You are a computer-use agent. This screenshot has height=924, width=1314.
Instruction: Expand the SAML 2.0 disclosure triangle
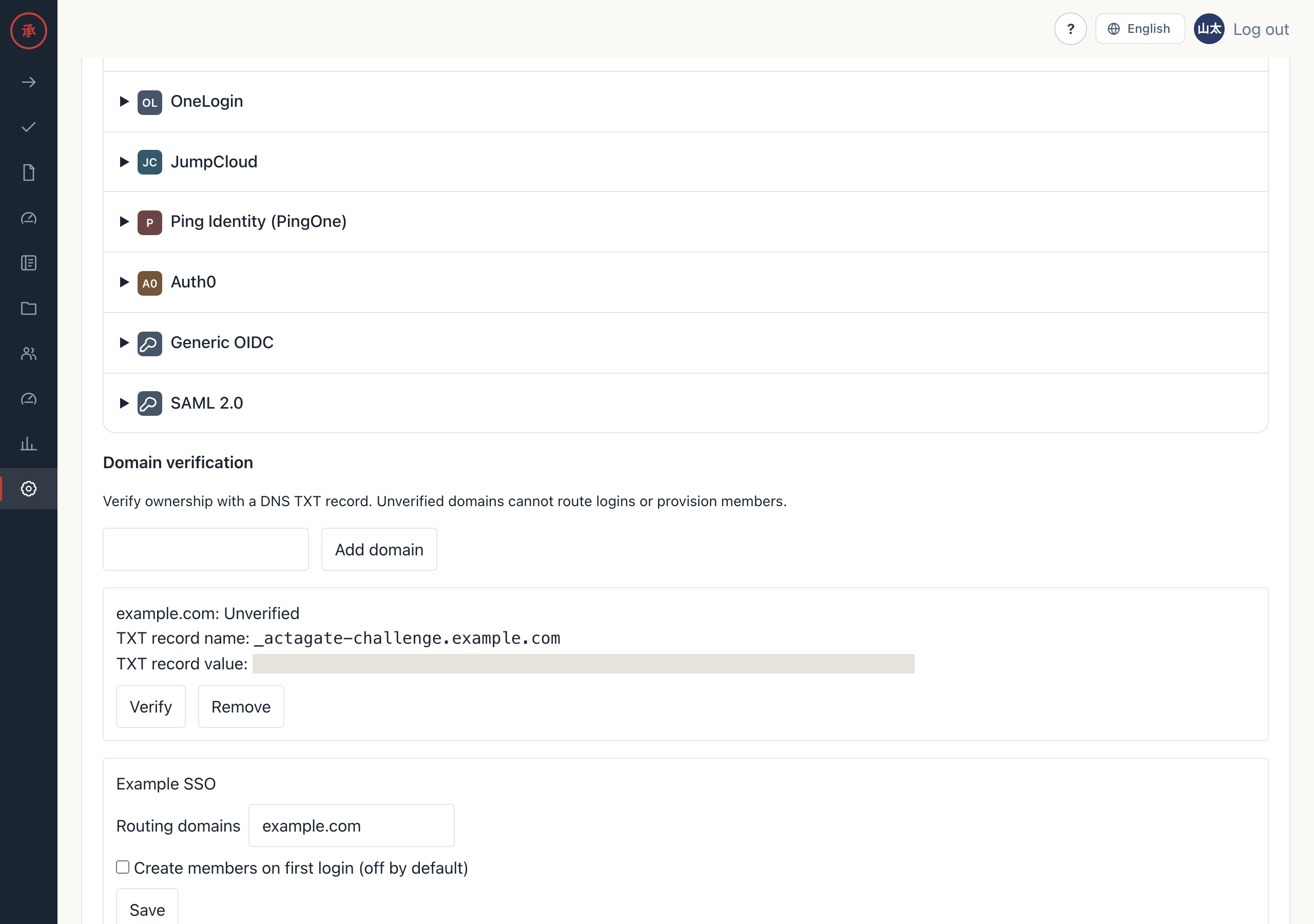pos(124,403)
